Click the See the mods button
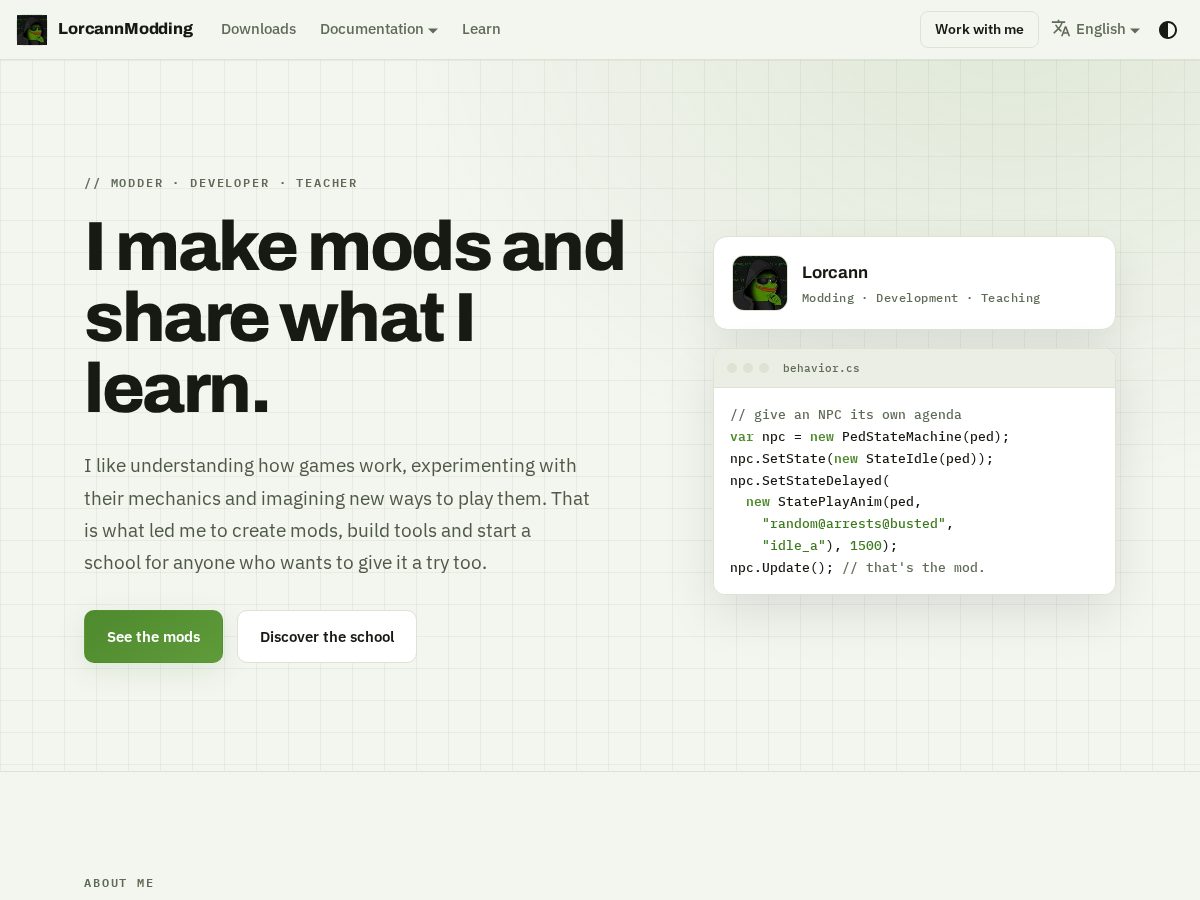Viewport: 1200px width, 900px height. pyautogui.click(x=153, y=636)
